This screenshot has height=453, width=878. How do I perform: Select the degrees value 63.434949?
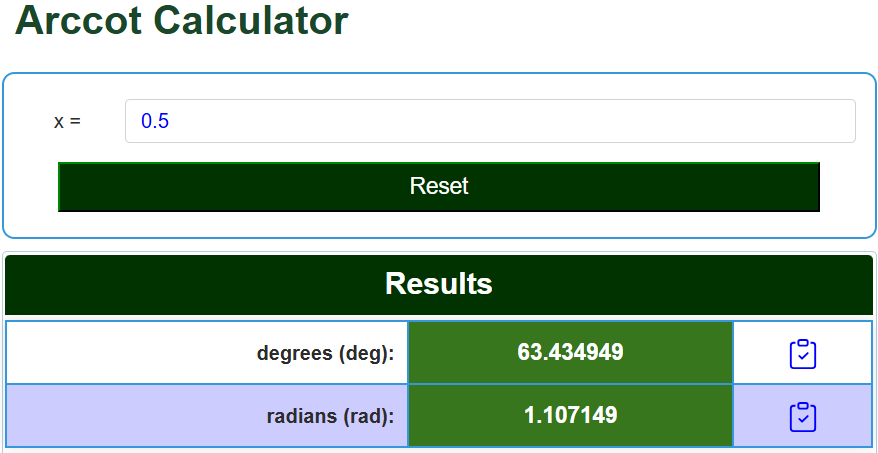570,352
